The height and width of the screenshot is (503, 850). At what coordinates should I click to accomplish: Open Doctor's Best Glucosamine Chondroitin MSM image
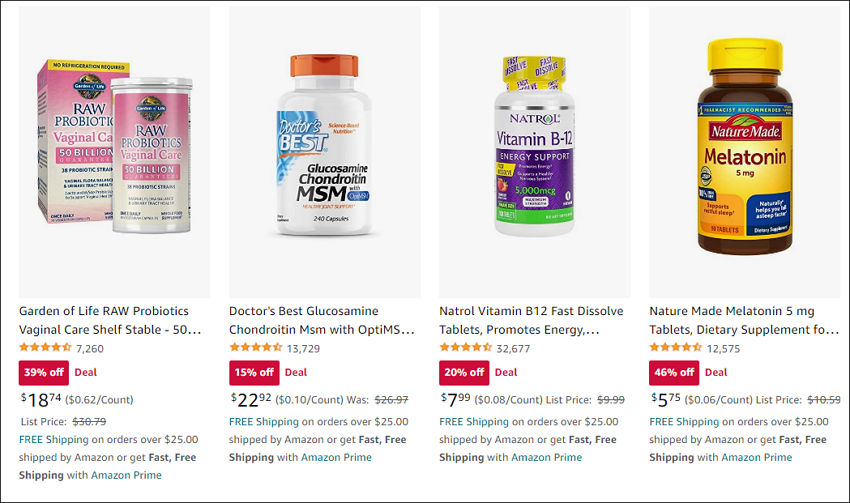[x=325, y=152]
